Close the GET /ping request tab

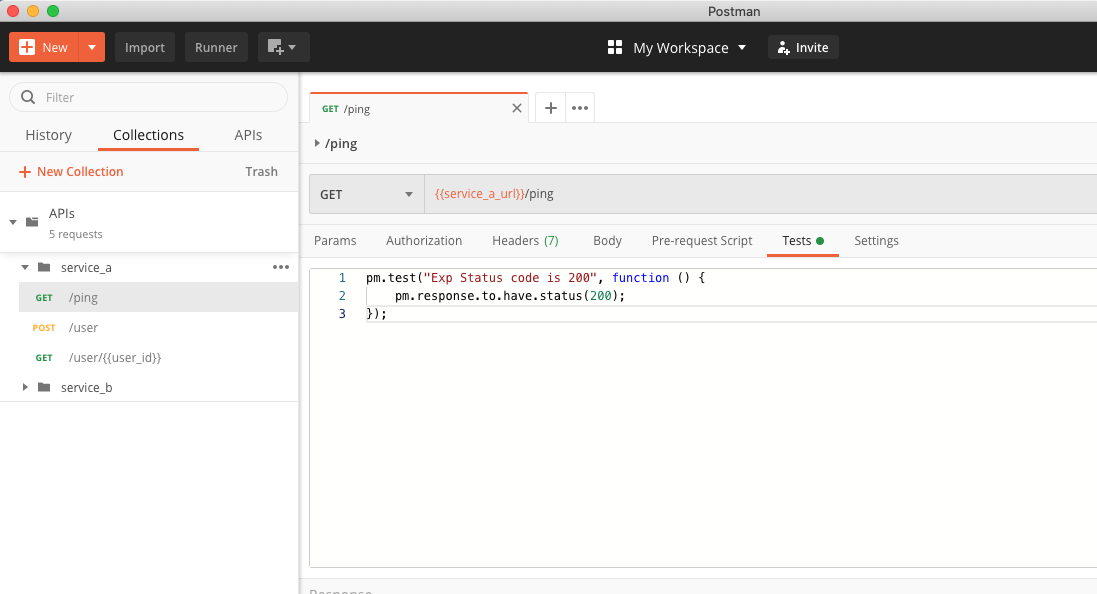pyautogui.click(x=517, y=108)
